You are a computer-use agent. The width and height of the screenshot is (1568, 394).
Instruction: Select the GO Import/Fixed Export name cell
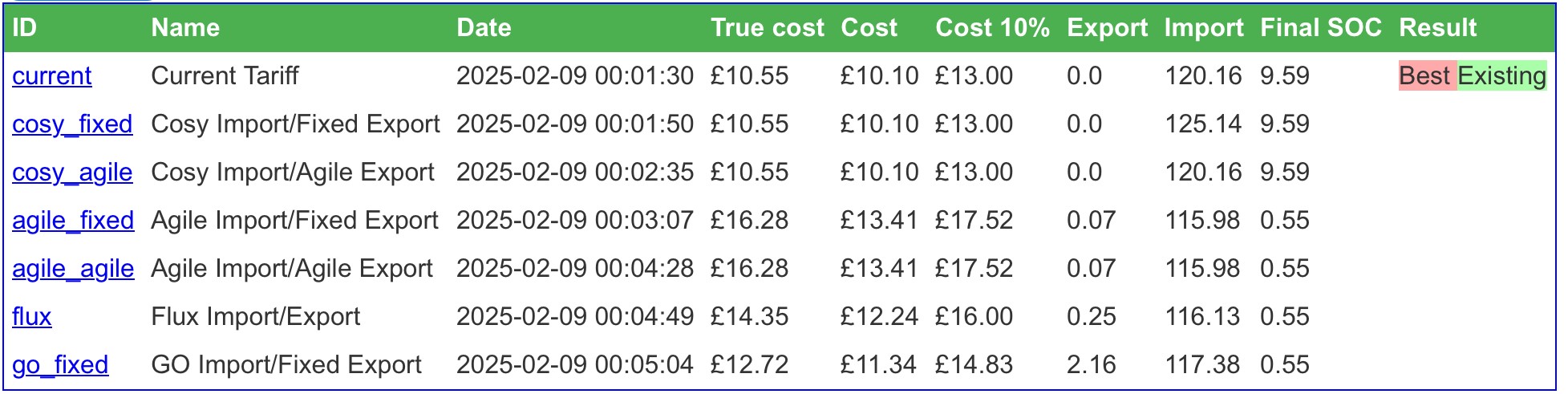coord(286,365)
